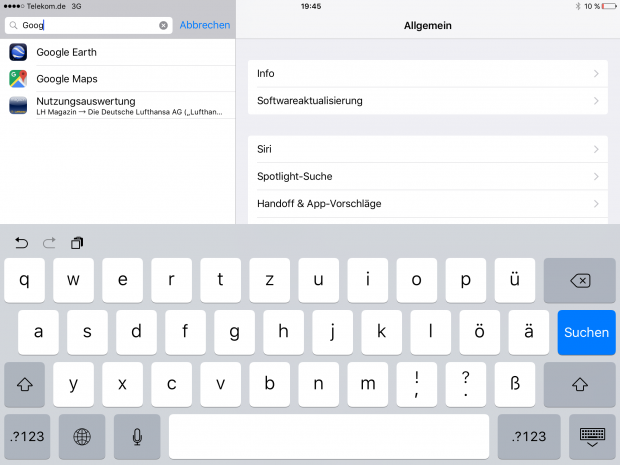Tap the a key
620x465 pixels.
pos(38,332)
